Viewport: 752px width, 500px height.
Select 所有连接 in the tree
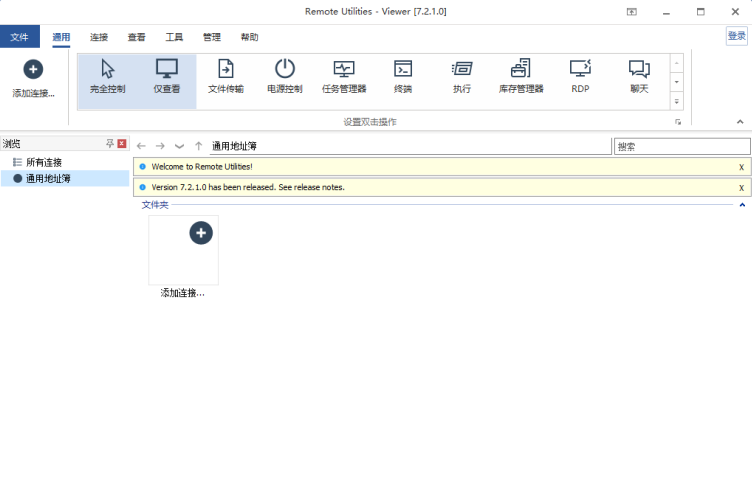(44, 163)
